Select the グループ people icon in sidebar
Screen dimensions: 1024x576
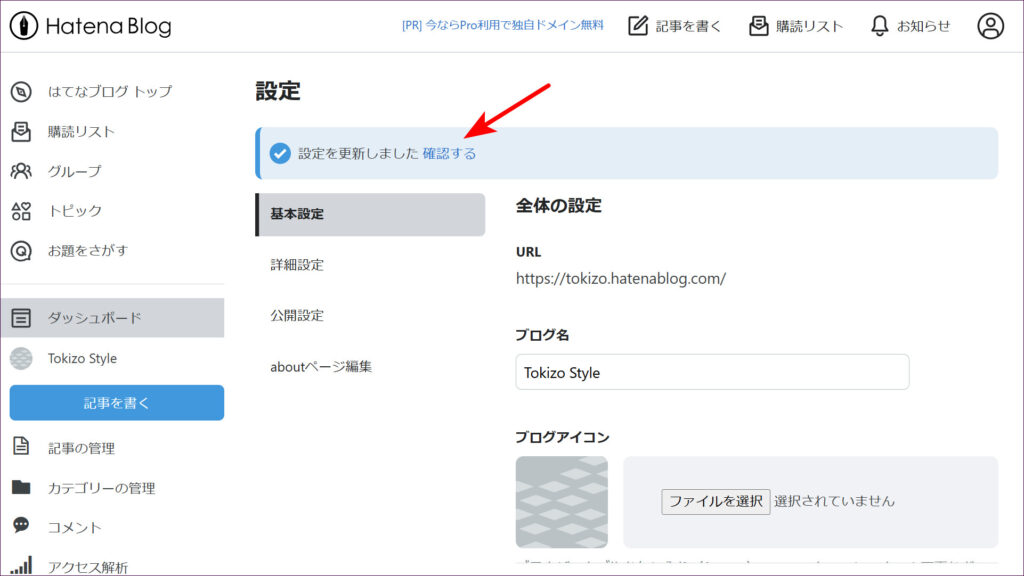click(x=21, y=171)
